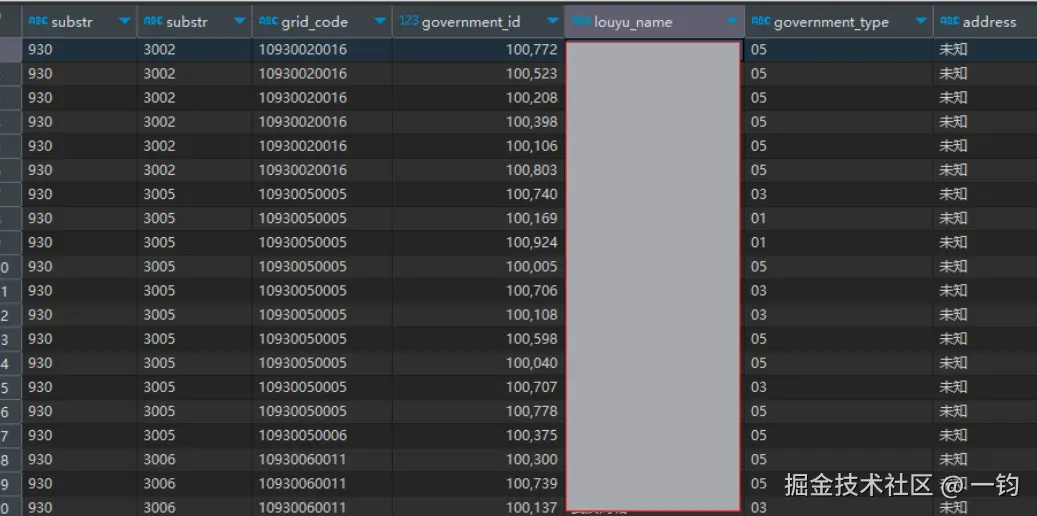Screen dimensions: 1037x516
Task: Select address 未知 in the 100,208 row
Action: (985, 98)
